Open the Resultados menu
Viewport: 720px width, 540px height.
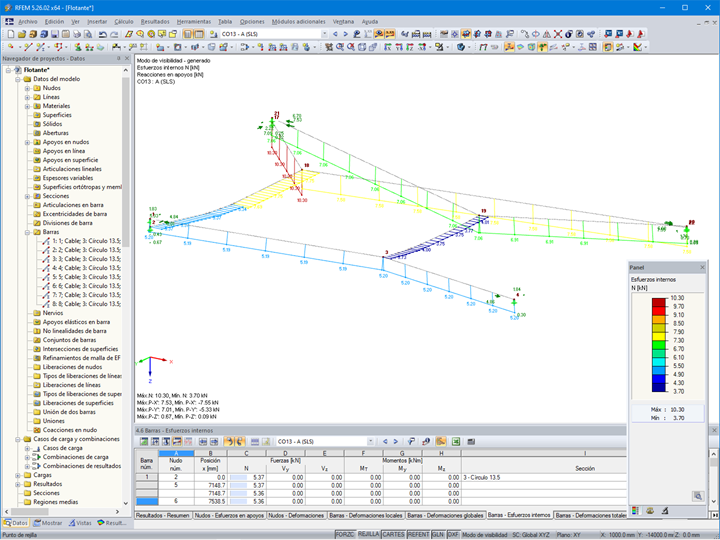[155, 22]
